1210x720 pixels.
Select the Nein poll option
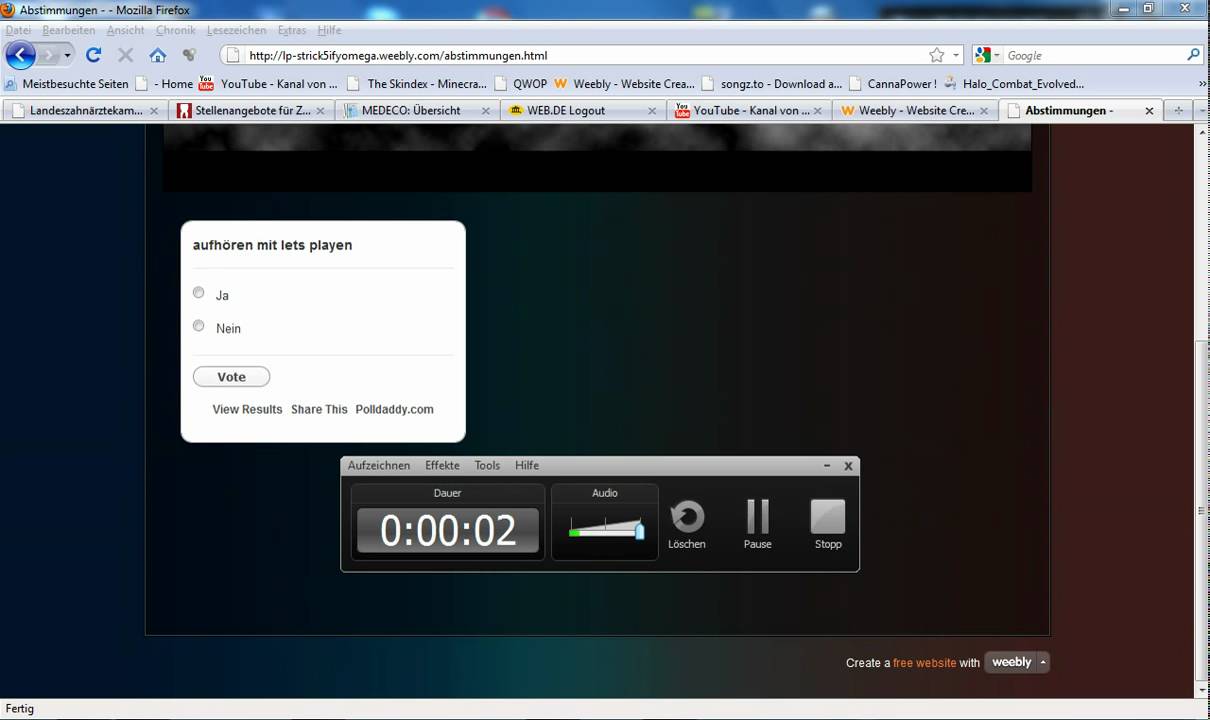point(198,326)
